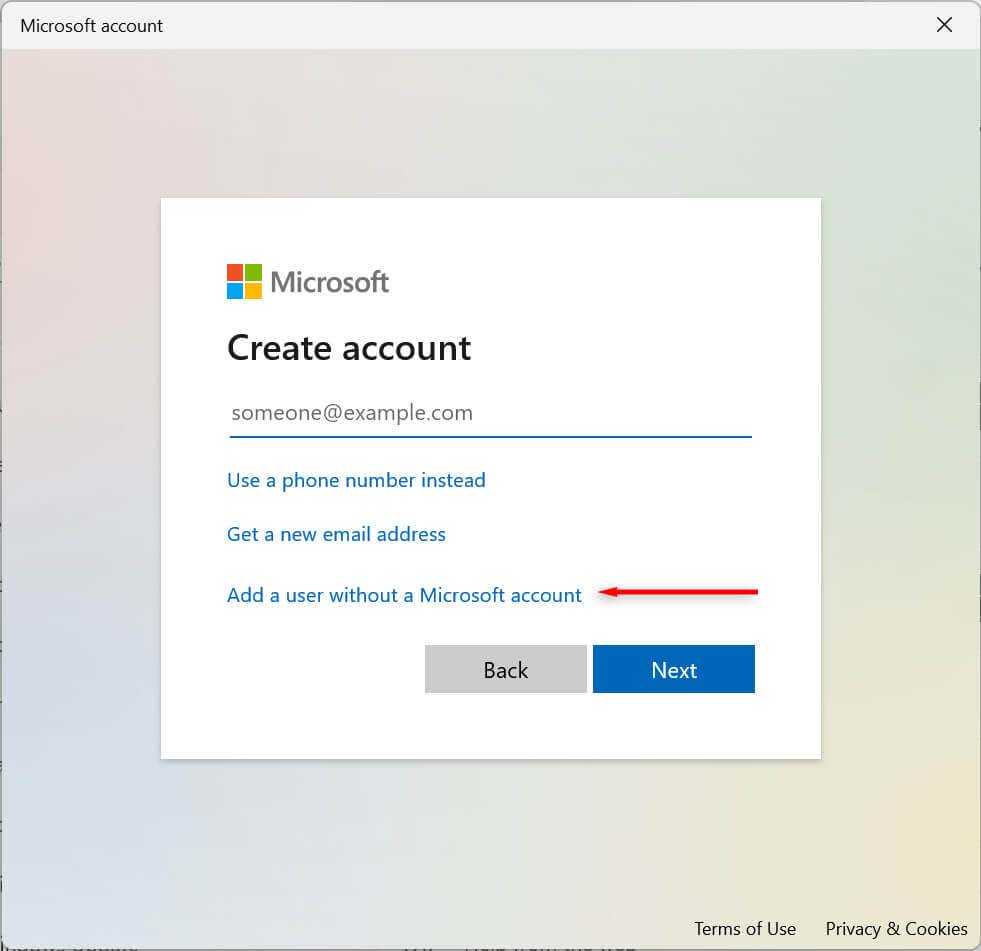Proceed using the Next button
The height and width of the screenshot is (951, 981).
pyautogui.click(x=674, y=669)
